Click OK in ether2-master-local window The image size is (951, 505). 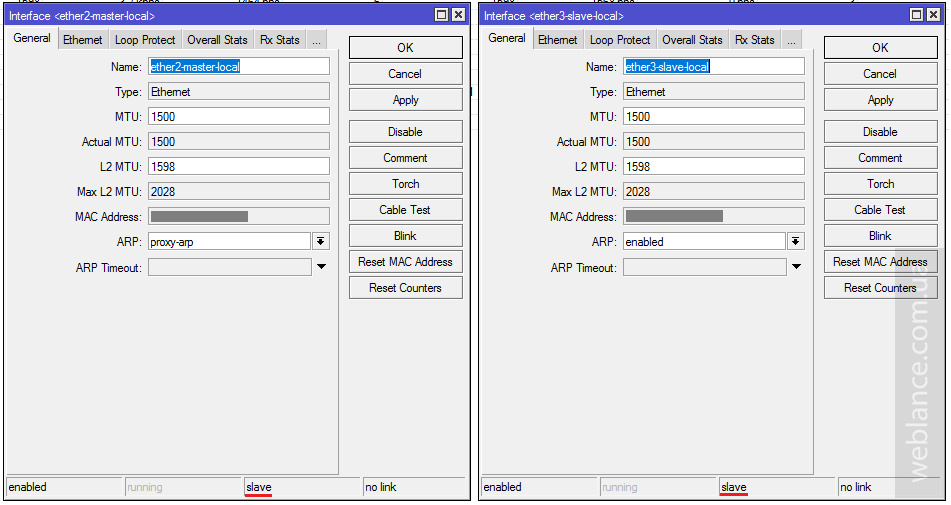click(x=405, y=48)
